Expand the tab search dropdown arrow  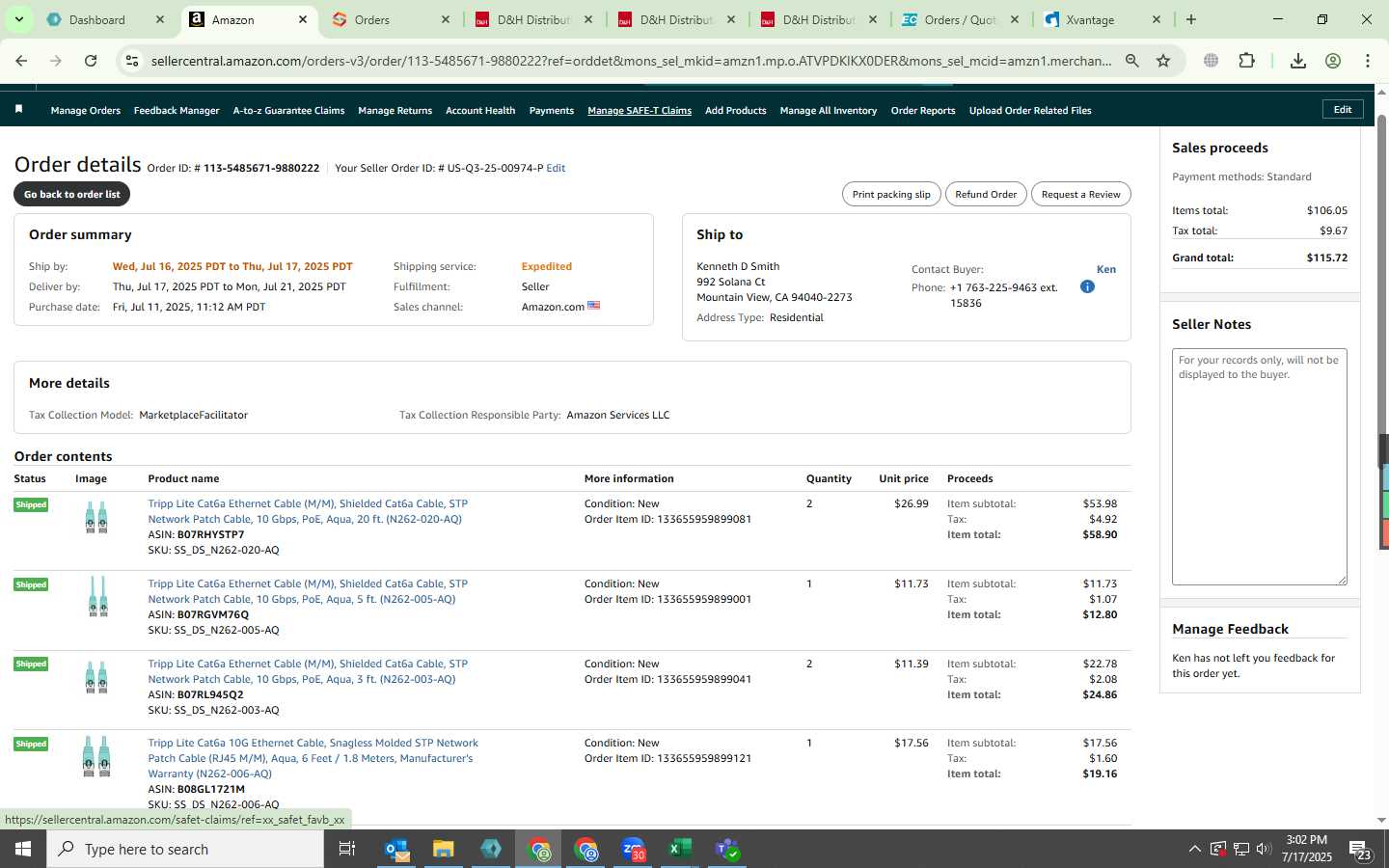(x=18, y=19)
